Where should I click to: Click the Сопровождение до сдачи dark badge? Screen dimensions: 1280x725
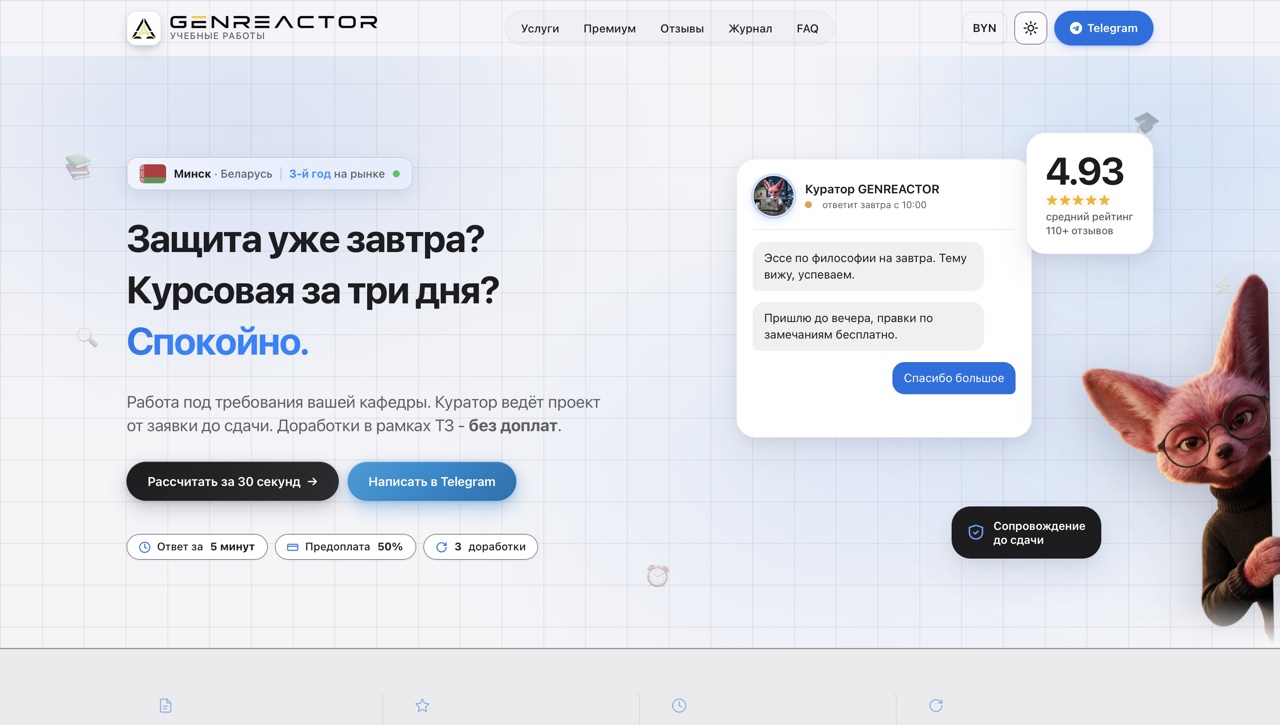pos(1026,532)
